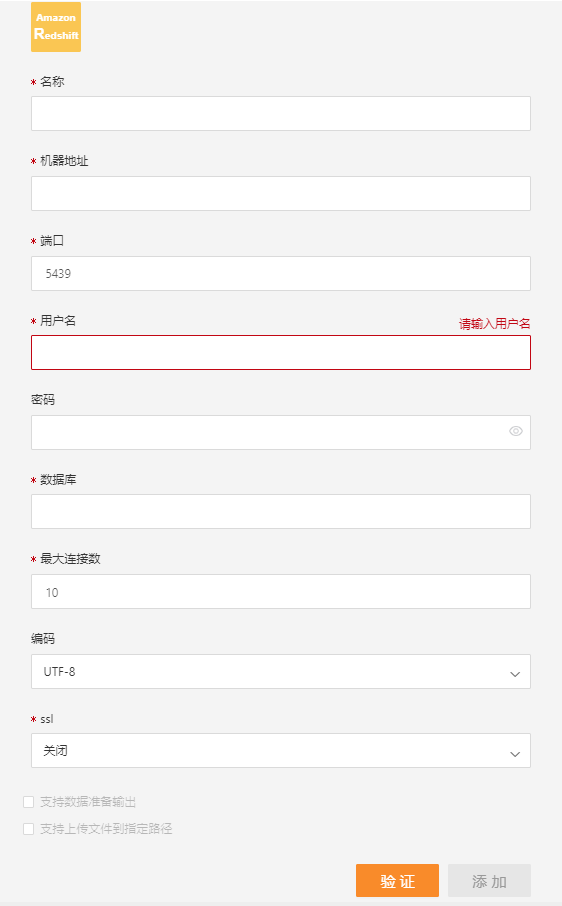562x906 pixels.
Task: Focus the 数据库 database input field
Action: tap(281, 511)
